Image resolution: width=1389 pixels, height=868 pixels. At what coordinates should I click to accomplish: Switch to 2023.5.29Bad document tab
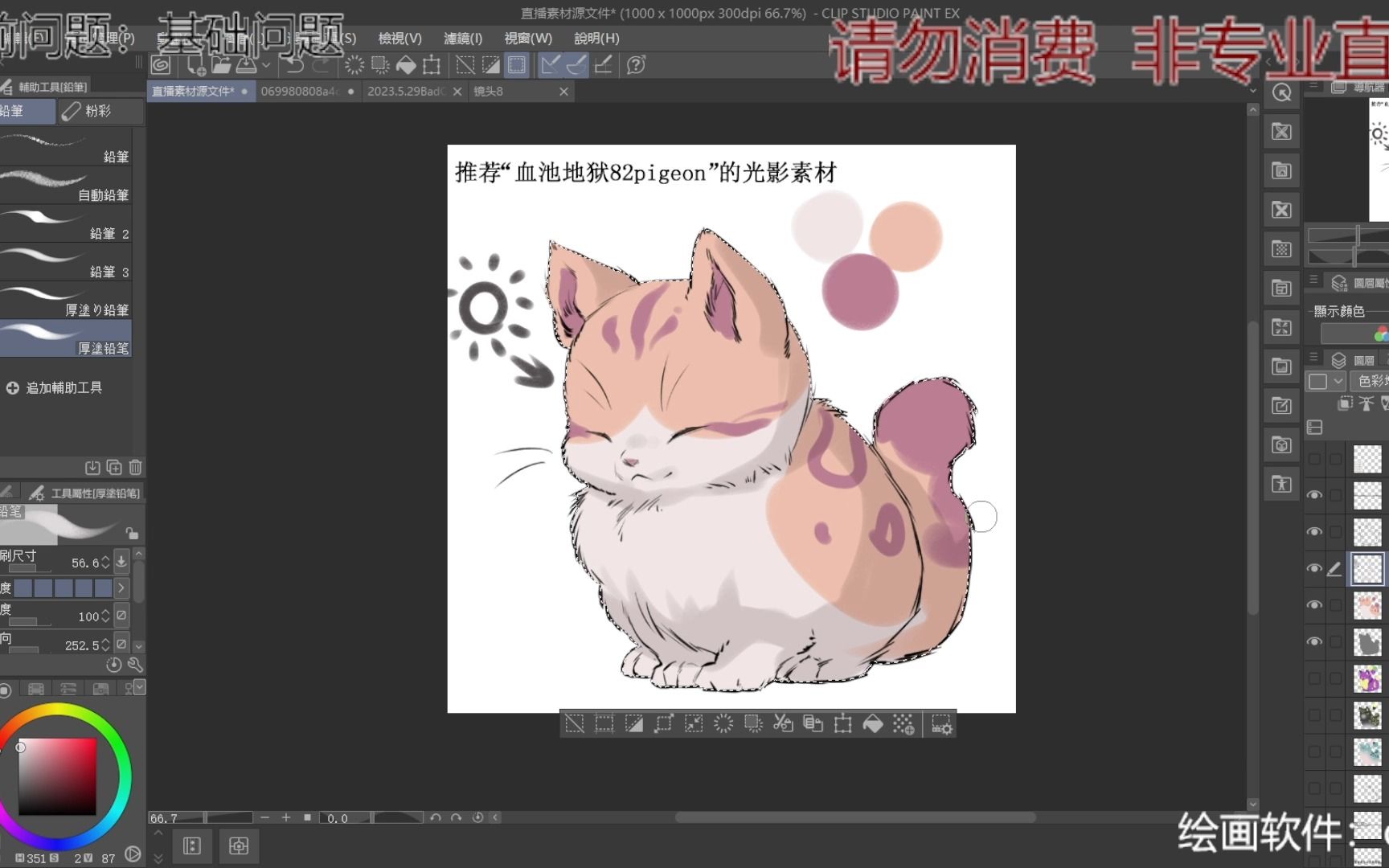point(414,92)
